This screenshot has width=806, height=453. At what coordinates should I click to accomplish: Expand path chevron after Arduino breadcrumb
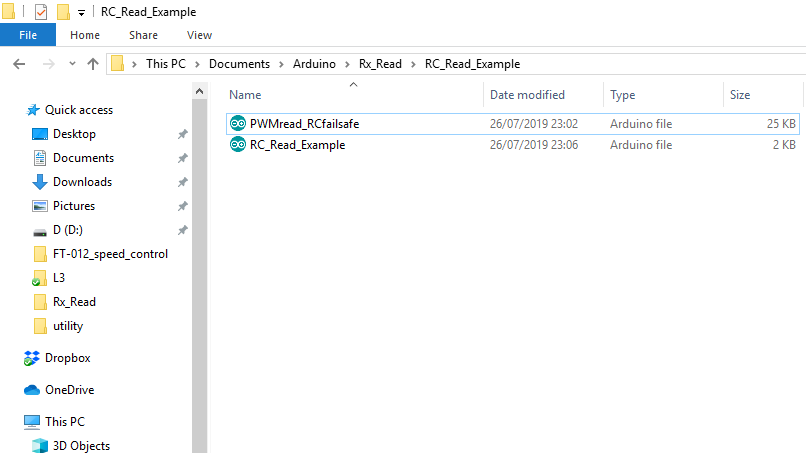click(348, 64)
